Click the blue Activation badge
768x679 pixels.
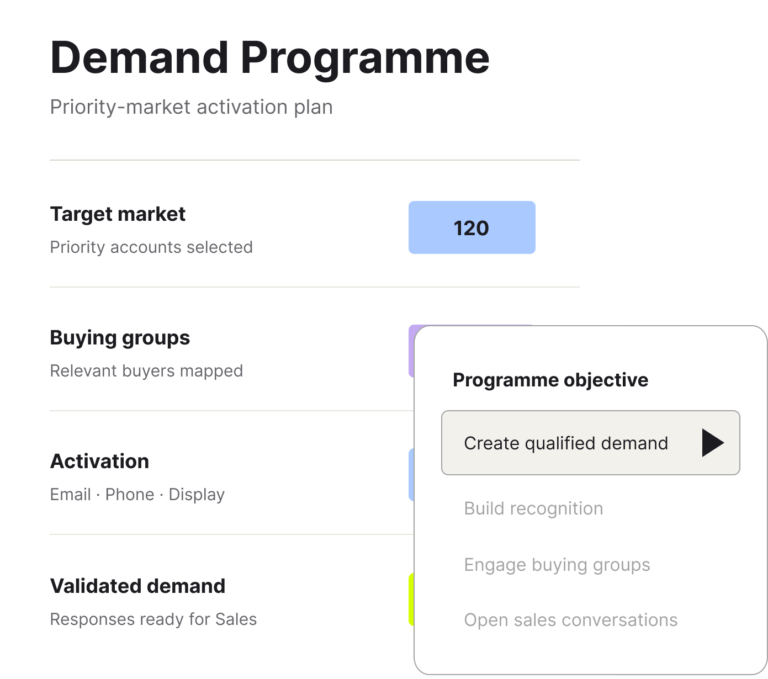coord(411,474)
